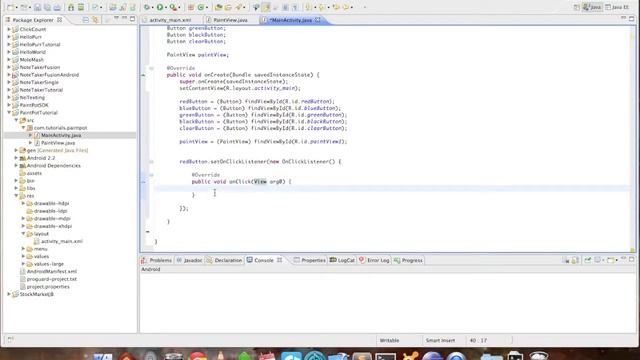
Task: Open the Run button dropdown arrow
Action: 166,7
